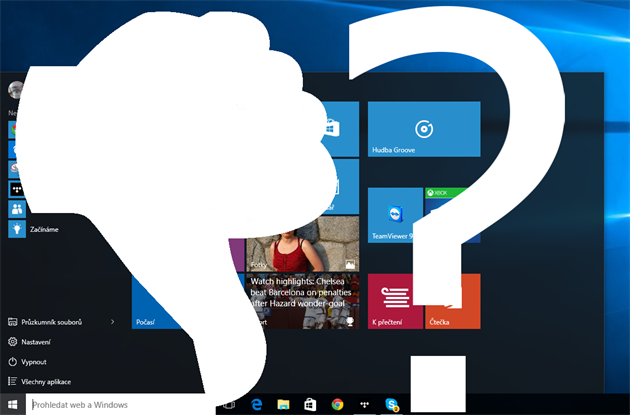Open the user account picture
The image size is (630, 415).
pyautogui.click(x=16, y=90)
